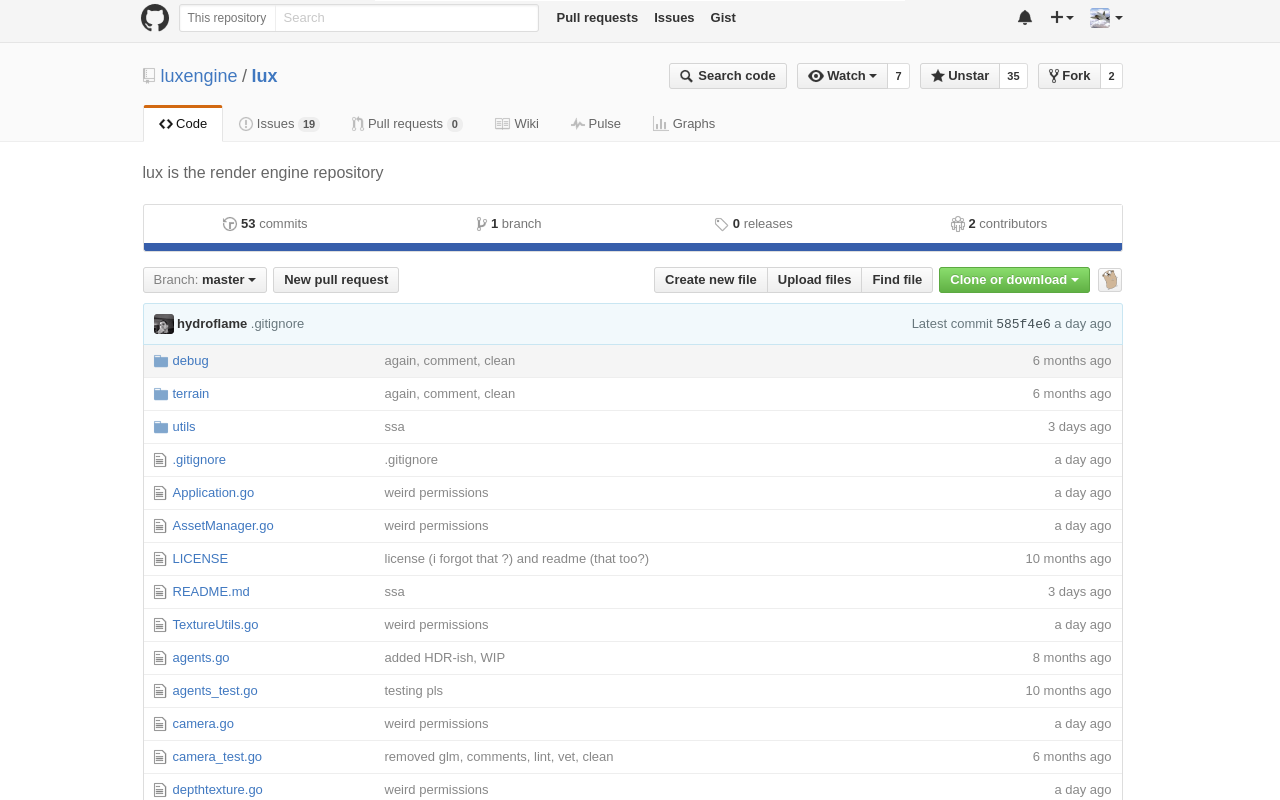This screenshot has width=1280, height=800.
Task: Select the language bar under repository stats
Action: pos(633,247)
